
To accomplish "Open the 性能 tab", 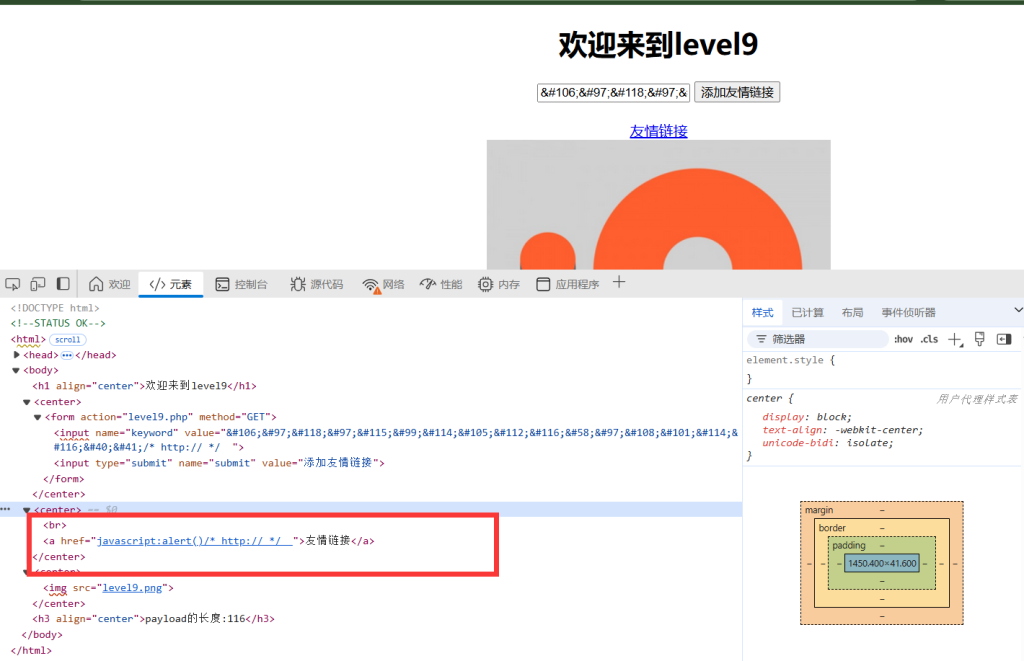I will (x=441, y=284).
